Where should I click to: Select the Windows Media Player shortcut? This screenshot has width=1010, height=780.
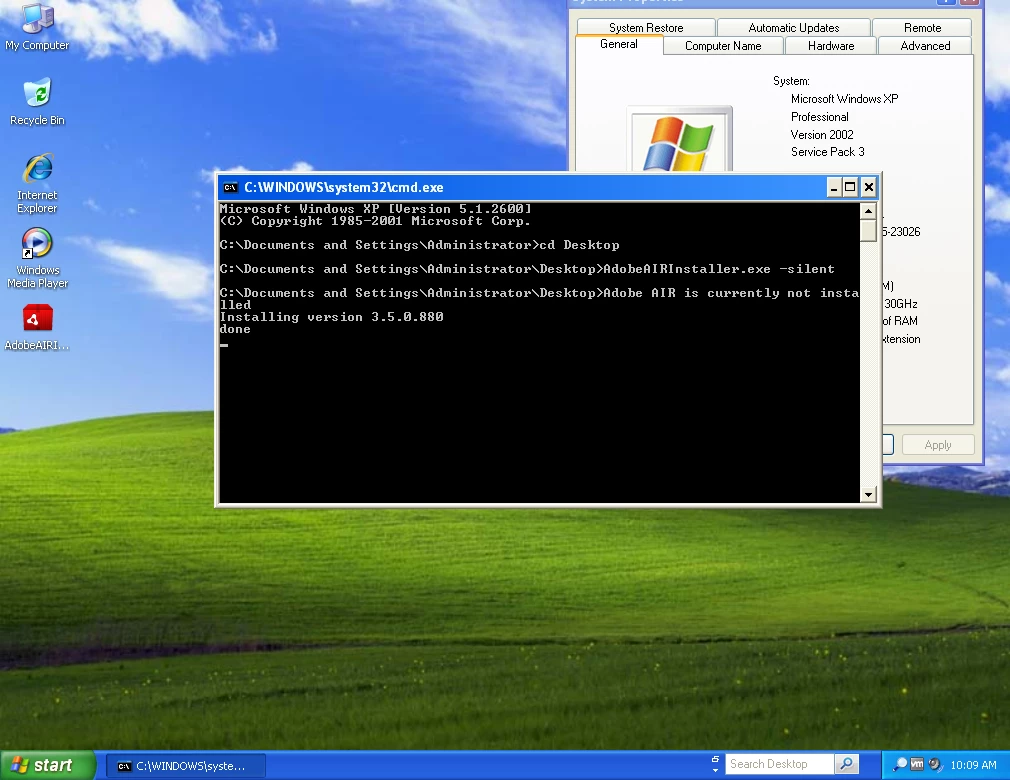[x=37, y=258]
